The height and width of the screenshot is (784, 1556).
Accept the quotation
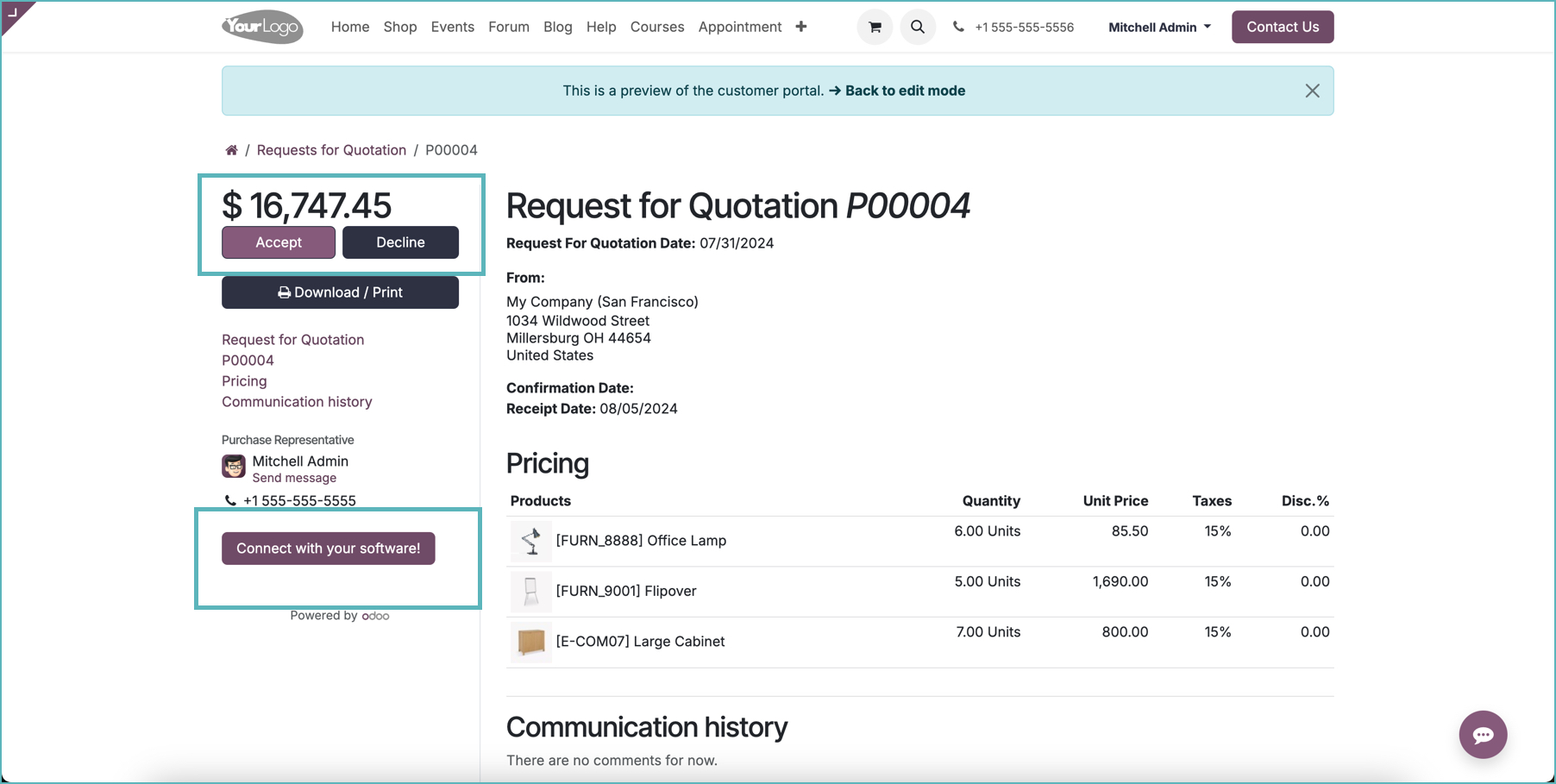pyautogui.click(x=278, y=242)
